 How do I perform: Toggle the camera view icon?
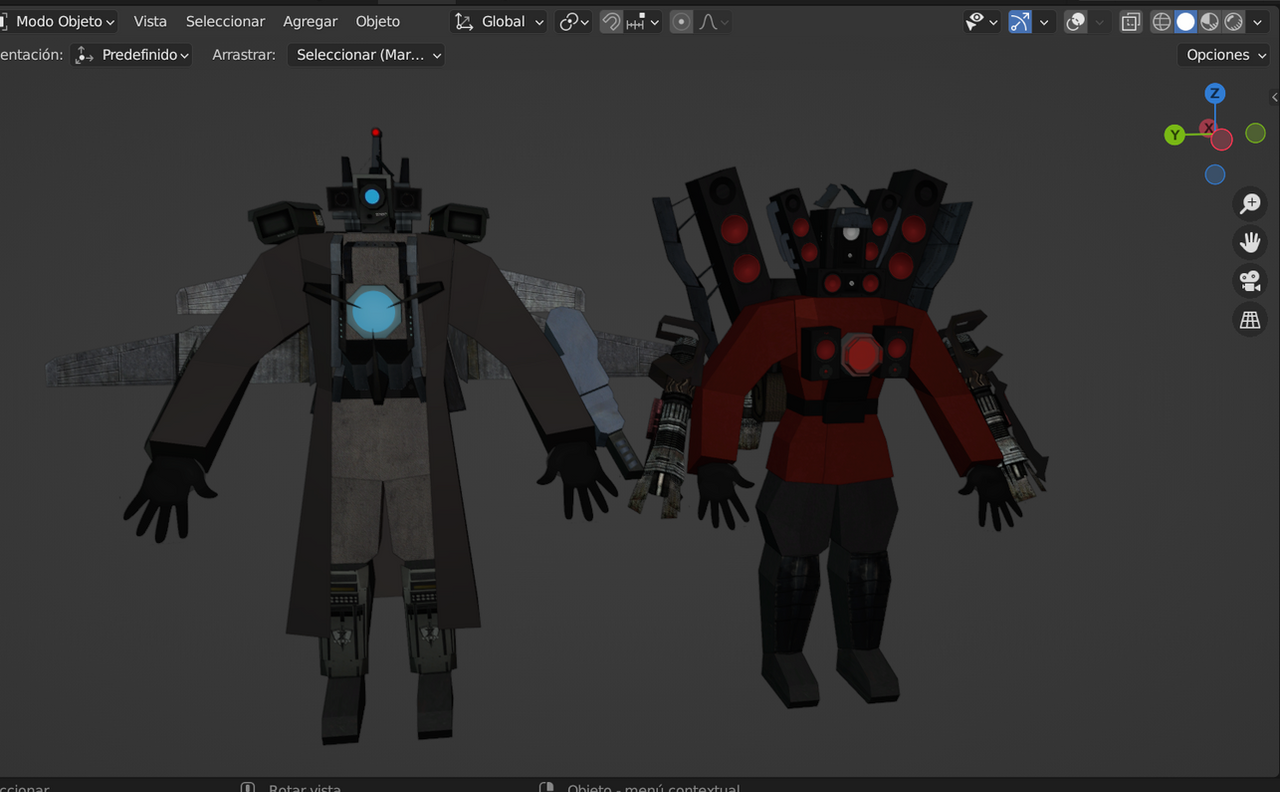click(x=1250, y=281)
